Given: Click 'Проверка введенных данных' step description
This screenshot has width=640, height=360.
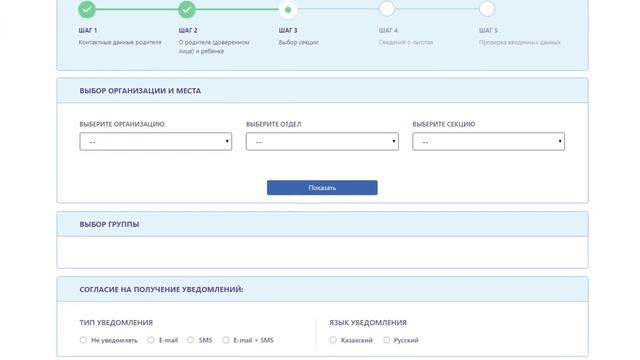Looking at the screenshot, I should [520, 42].
